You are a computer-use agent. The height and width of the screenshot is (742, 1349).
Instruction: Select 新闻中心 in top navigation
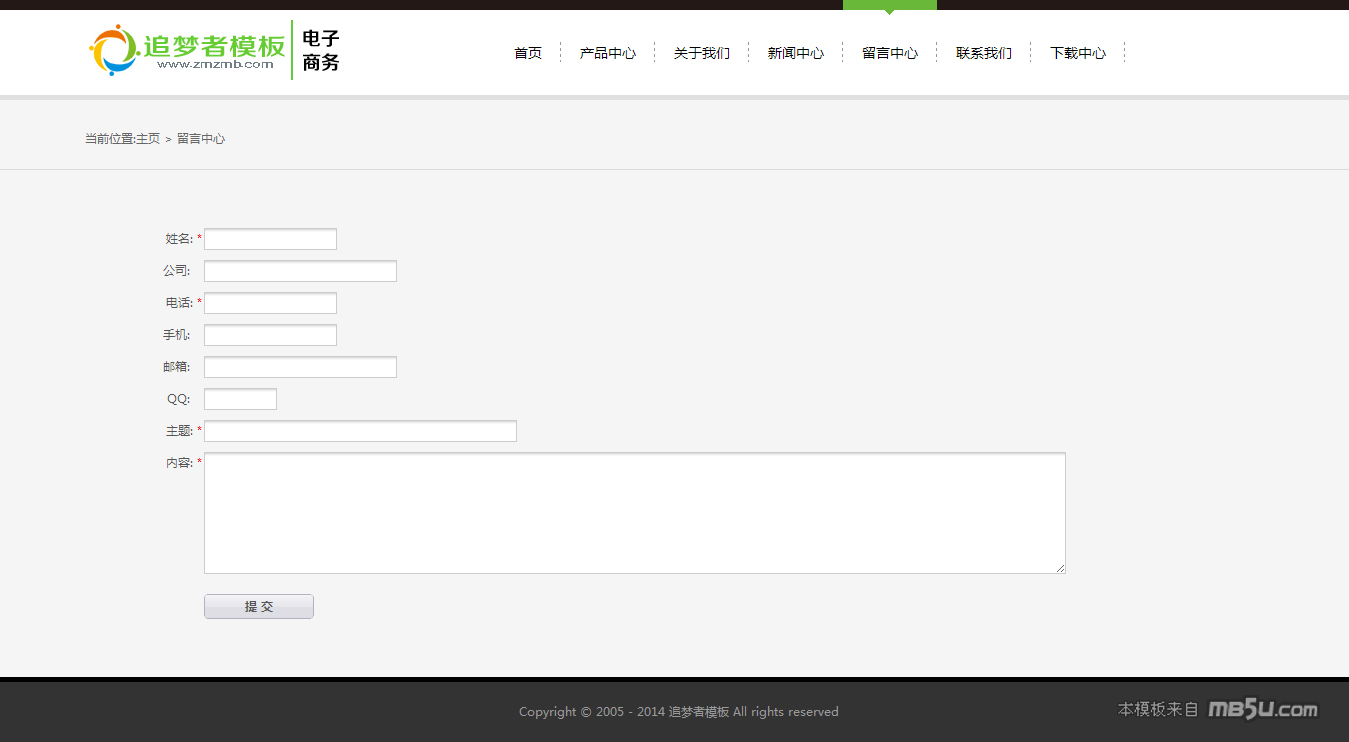coord(796,53)
